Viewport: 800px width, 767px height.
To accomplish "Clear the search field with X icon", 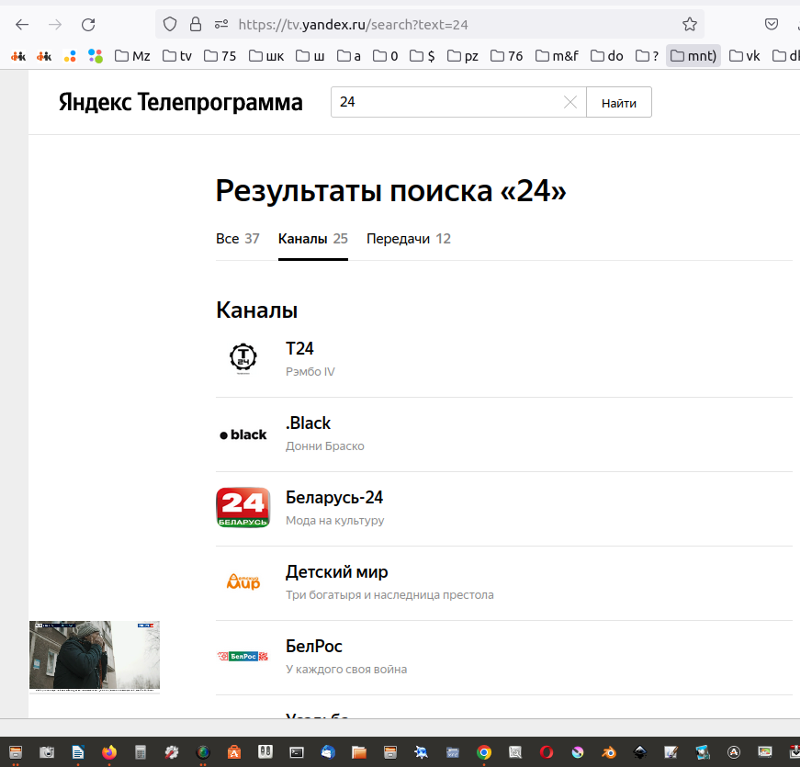I will [x=570, y=102].
